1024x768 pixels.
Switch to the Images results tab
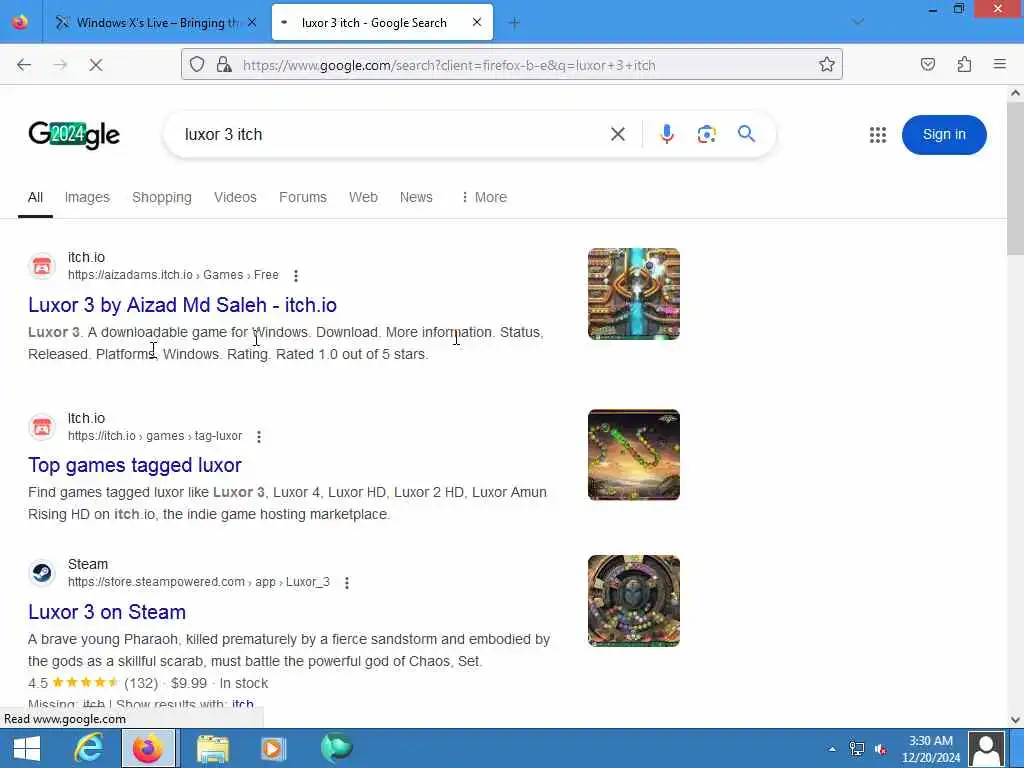coord(87,197)
